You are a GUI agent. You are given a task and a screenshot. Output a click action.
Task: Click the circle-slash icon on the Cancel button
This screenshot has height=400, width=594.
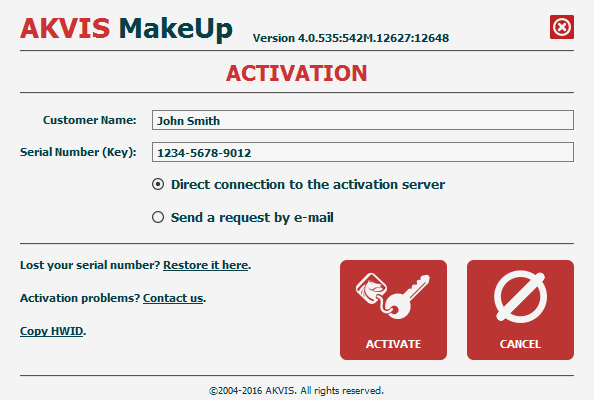coord(521,297)
